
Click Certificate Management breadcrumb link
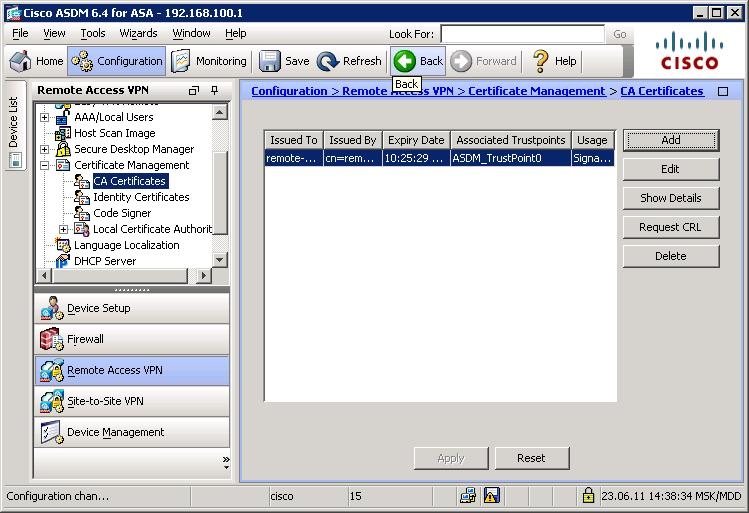(x=536, y=91)
